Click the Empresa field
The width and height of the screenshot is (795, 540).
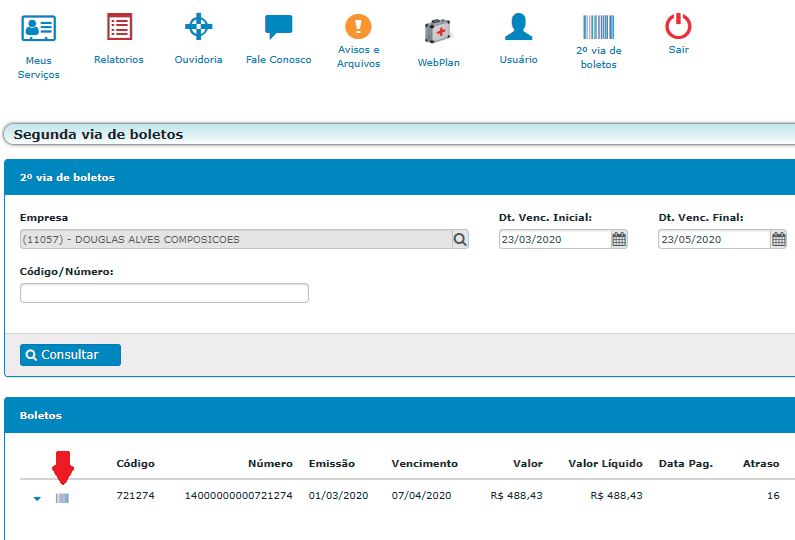236,239
